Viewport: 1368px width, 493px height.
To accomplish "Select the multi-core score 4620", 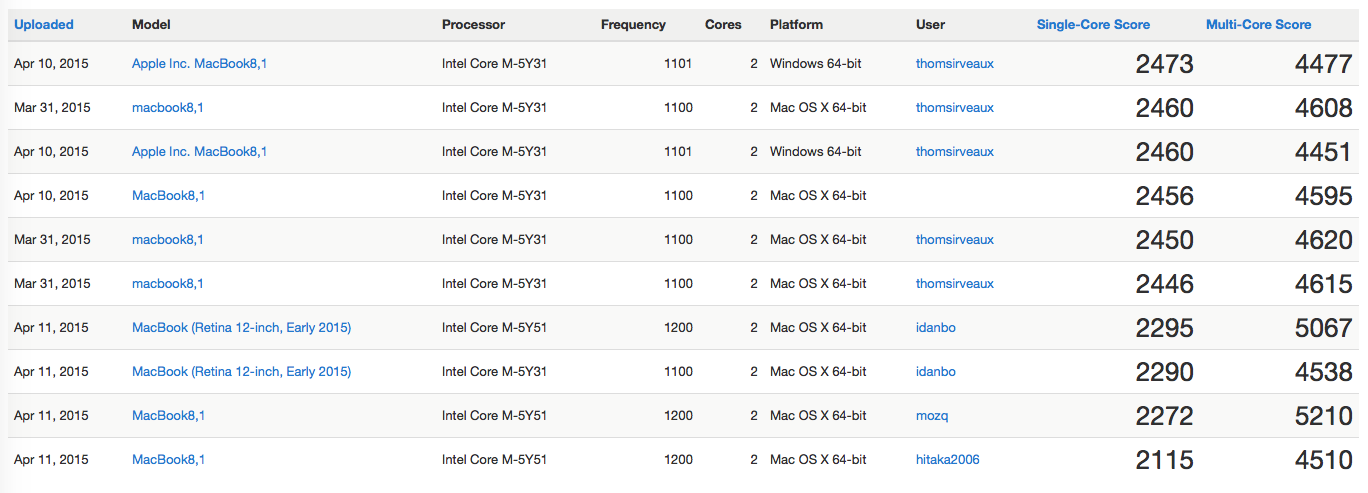I will point(1324,240).
